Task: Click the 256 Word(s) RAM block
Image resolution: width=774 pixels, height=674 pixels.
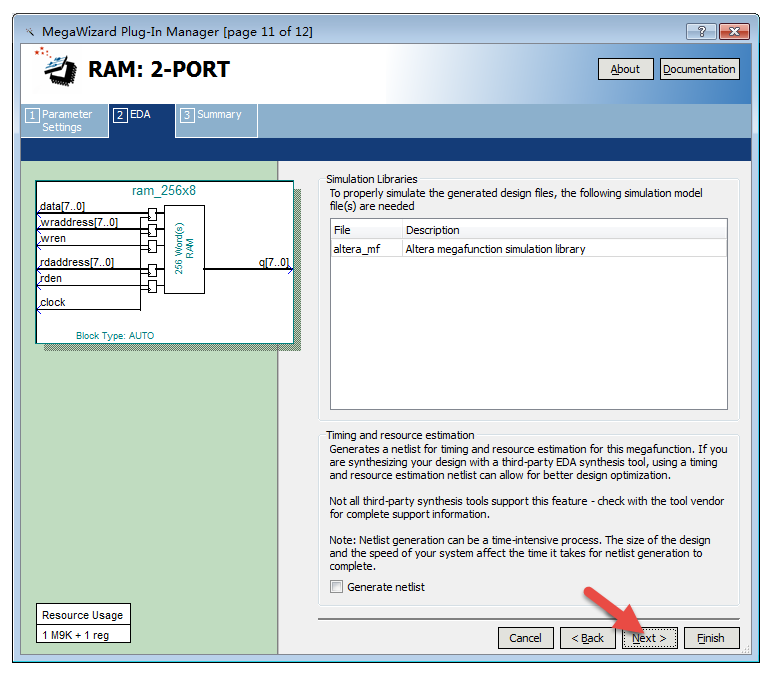Action: (x=184, y=249)
